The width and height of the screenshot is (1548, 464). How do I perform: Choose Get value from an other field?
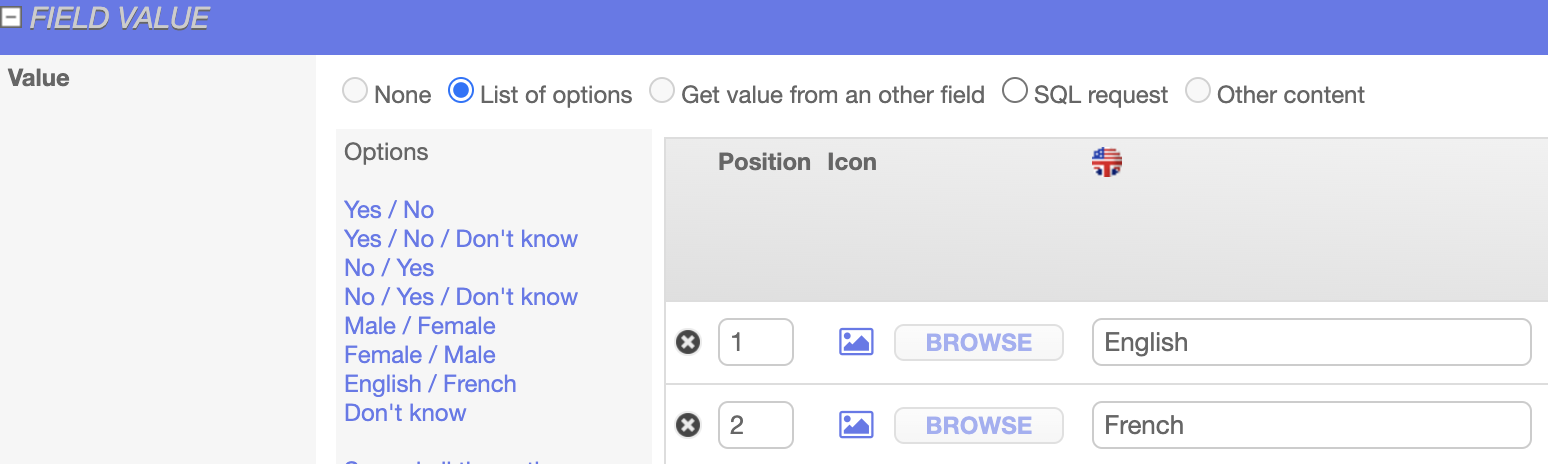point(662,92)
